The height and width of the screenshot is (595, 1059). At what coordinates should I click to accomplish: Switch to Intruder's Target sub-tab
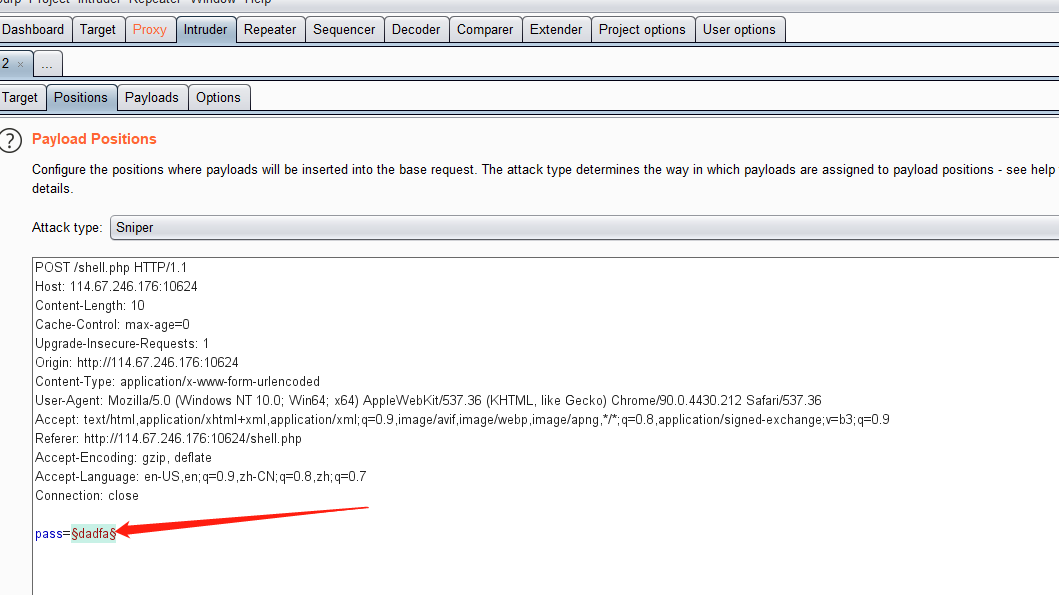20,97
